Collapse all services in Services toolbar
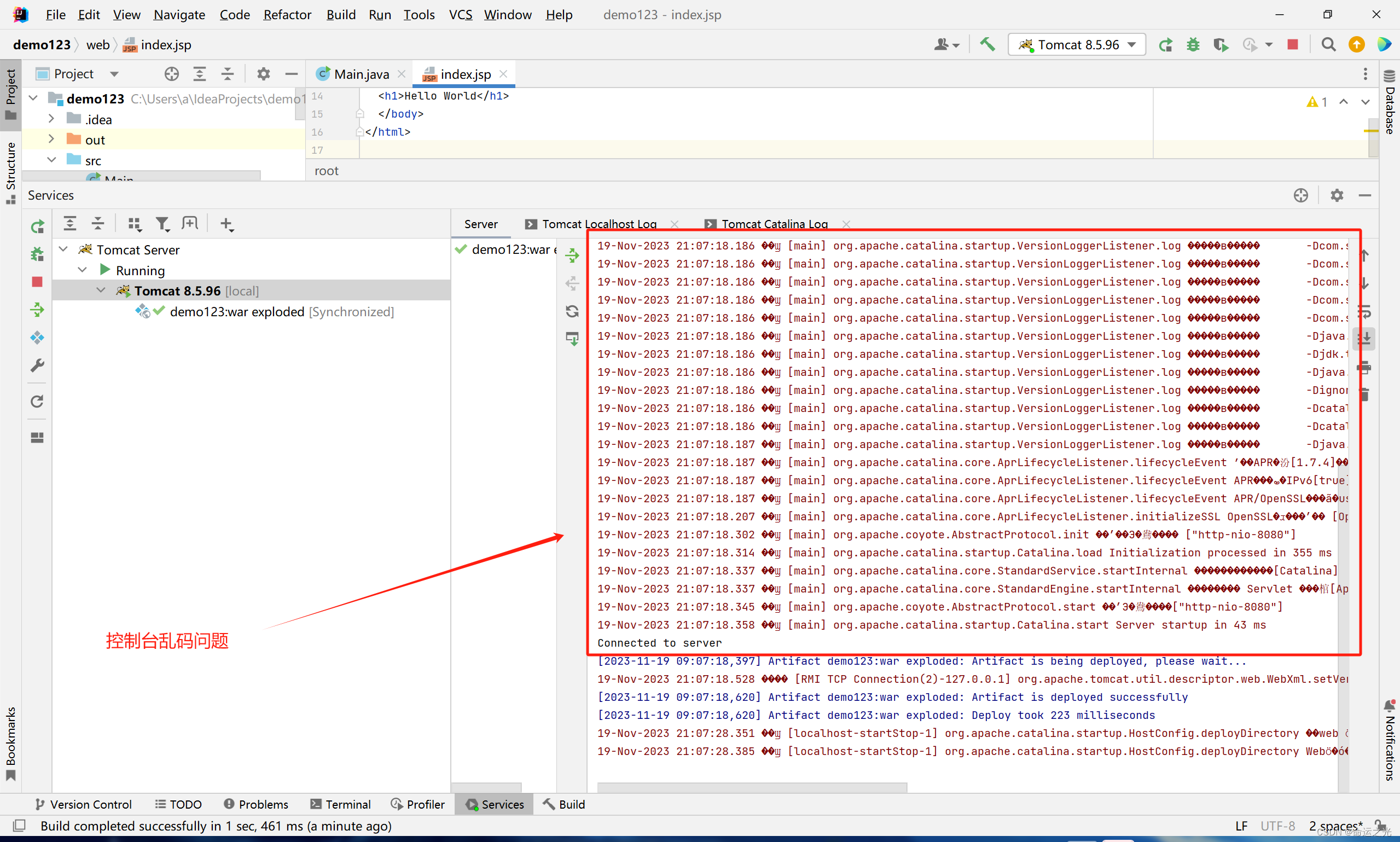This screenshot has width=1400, height=842. click(97, 224)
